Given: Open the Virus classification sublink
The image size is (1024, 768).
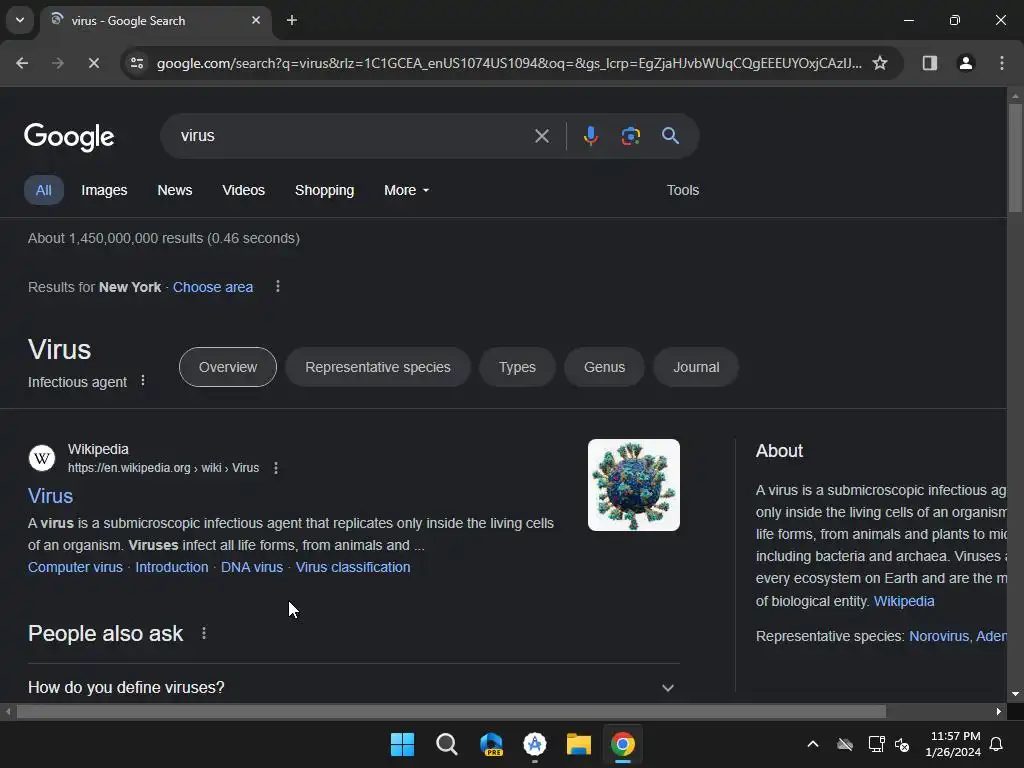Looking at the screenshot, I should pos(353,568).
